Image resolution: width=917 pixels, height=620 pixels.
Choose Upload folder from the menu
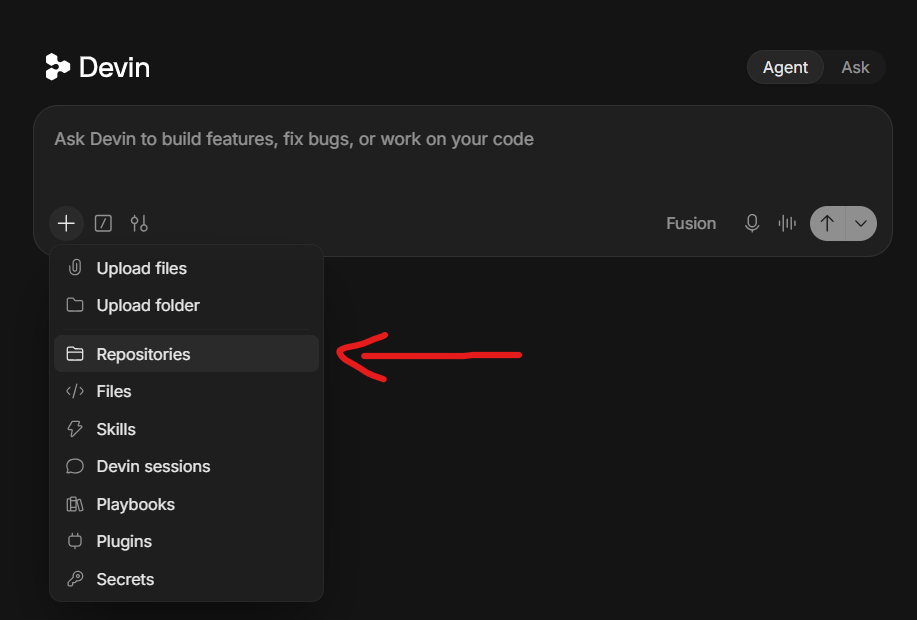[187, 305]
